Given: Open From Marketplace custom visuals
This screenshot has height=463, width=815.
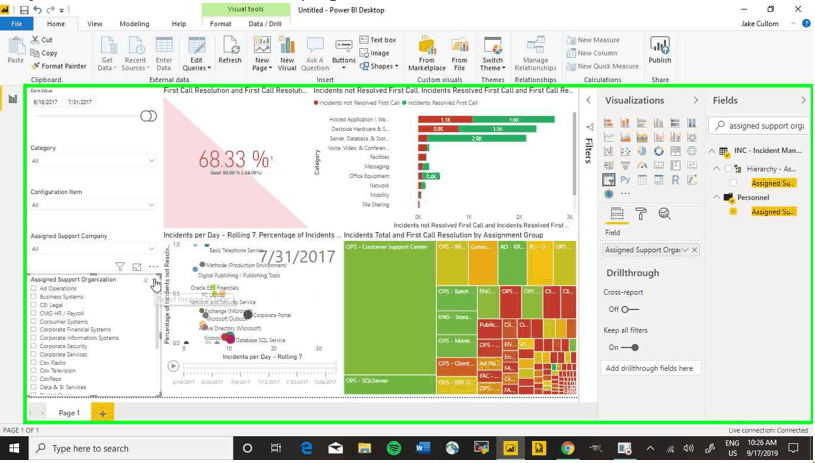Looking at the screenshot, I should (x=427, y=54).
